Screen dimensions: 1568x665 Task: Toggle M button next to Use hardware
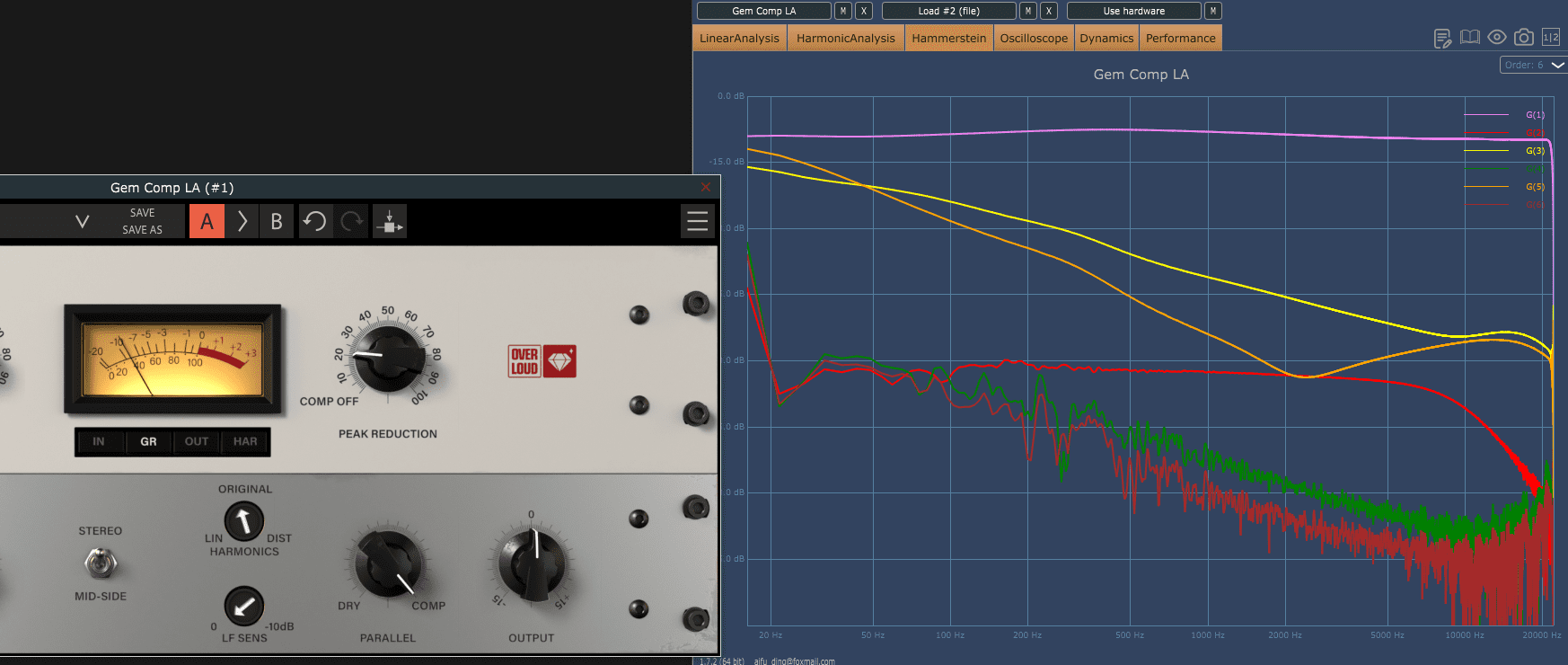(1213, 11)
